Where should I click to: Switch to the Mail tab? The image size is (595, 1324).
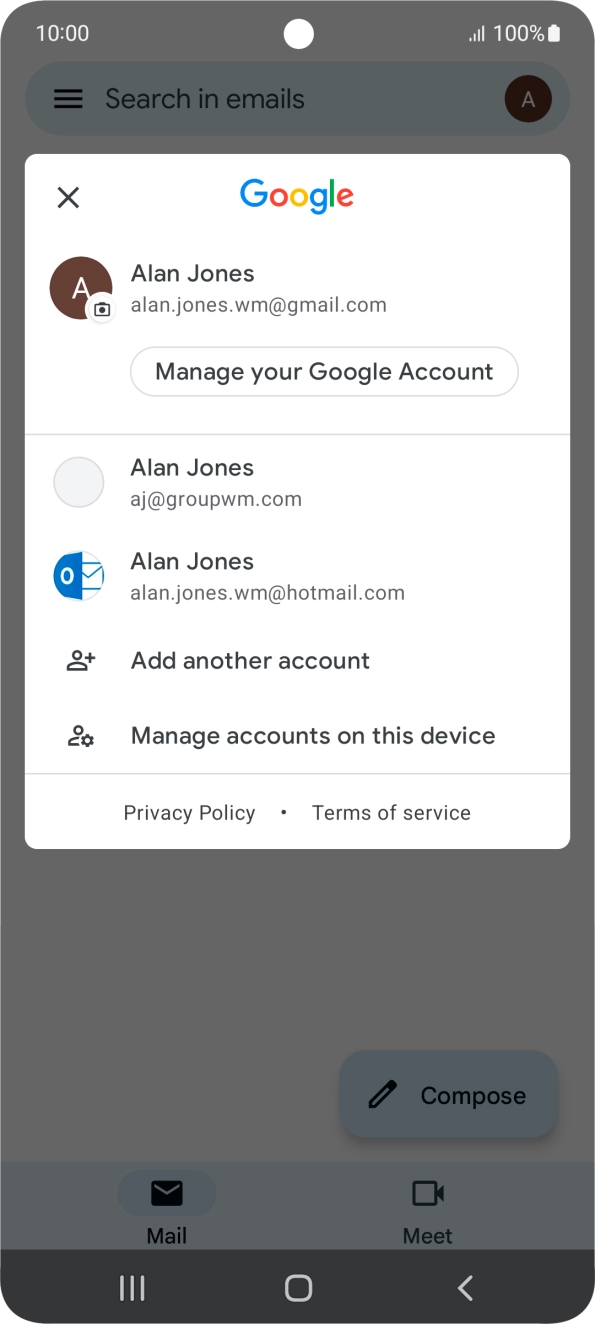pyautogui.click(x=166, y=1207)
